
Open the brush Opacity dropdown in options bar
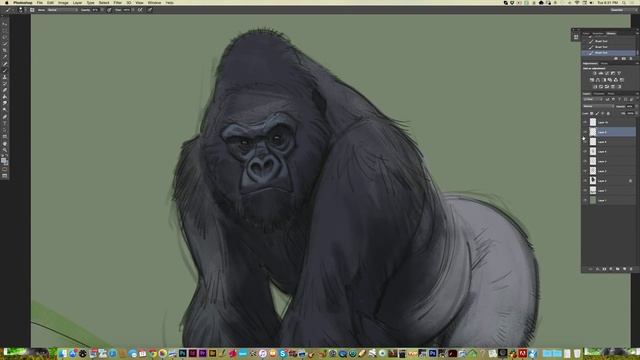pos(102,10)
